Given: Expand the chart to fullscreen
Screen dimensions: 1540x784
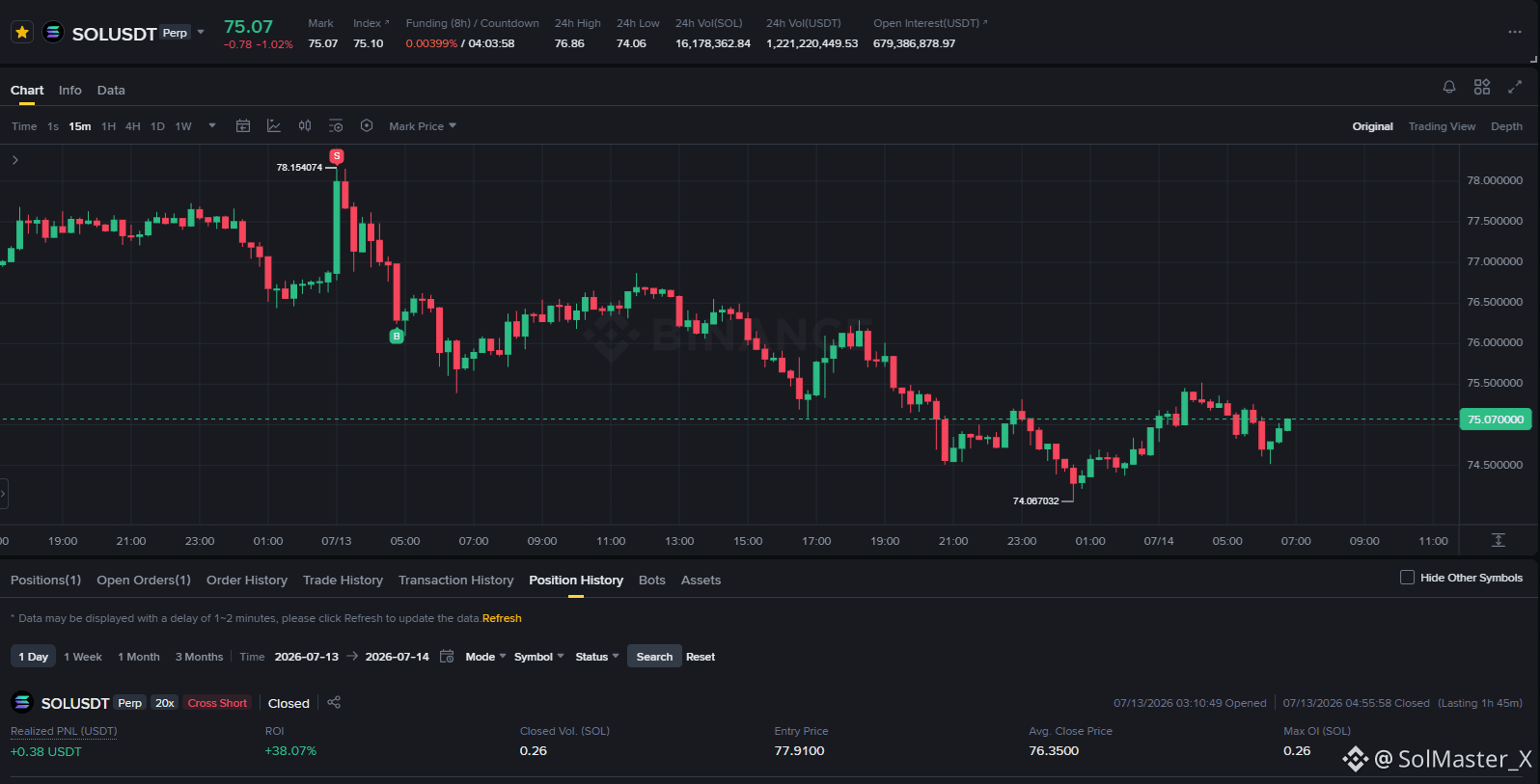Looking at the screenshot, I should tap(1515, 87).
